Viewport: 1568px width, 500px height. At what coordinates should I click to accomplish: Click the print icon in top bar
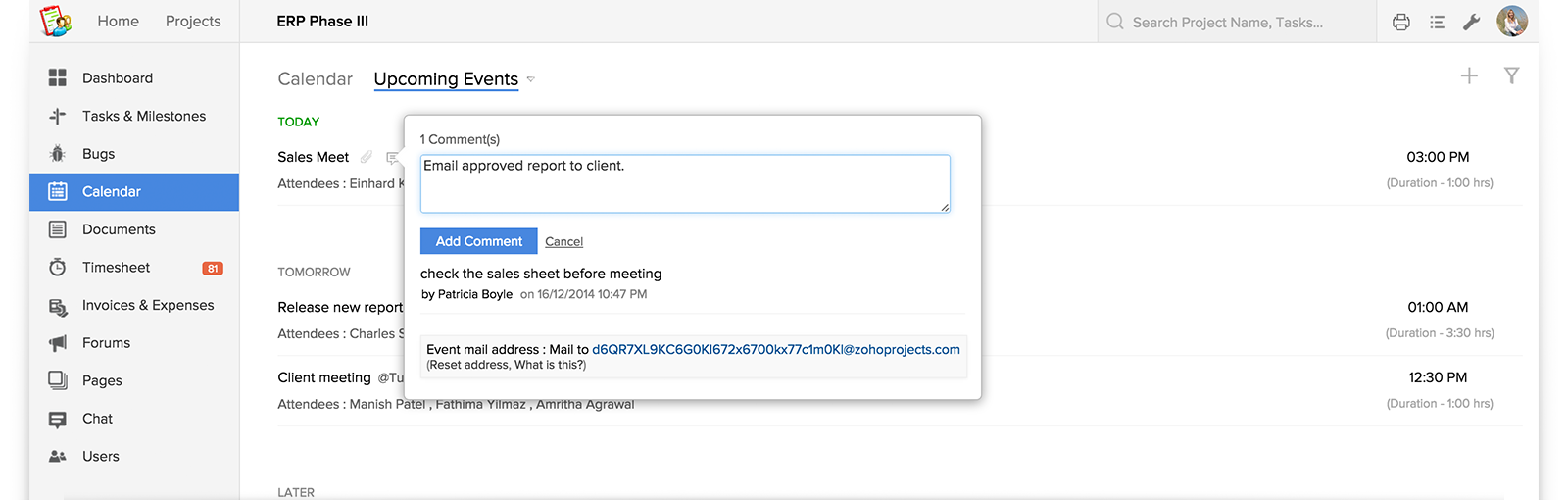pyautogui.click(x=1401, y=22)
